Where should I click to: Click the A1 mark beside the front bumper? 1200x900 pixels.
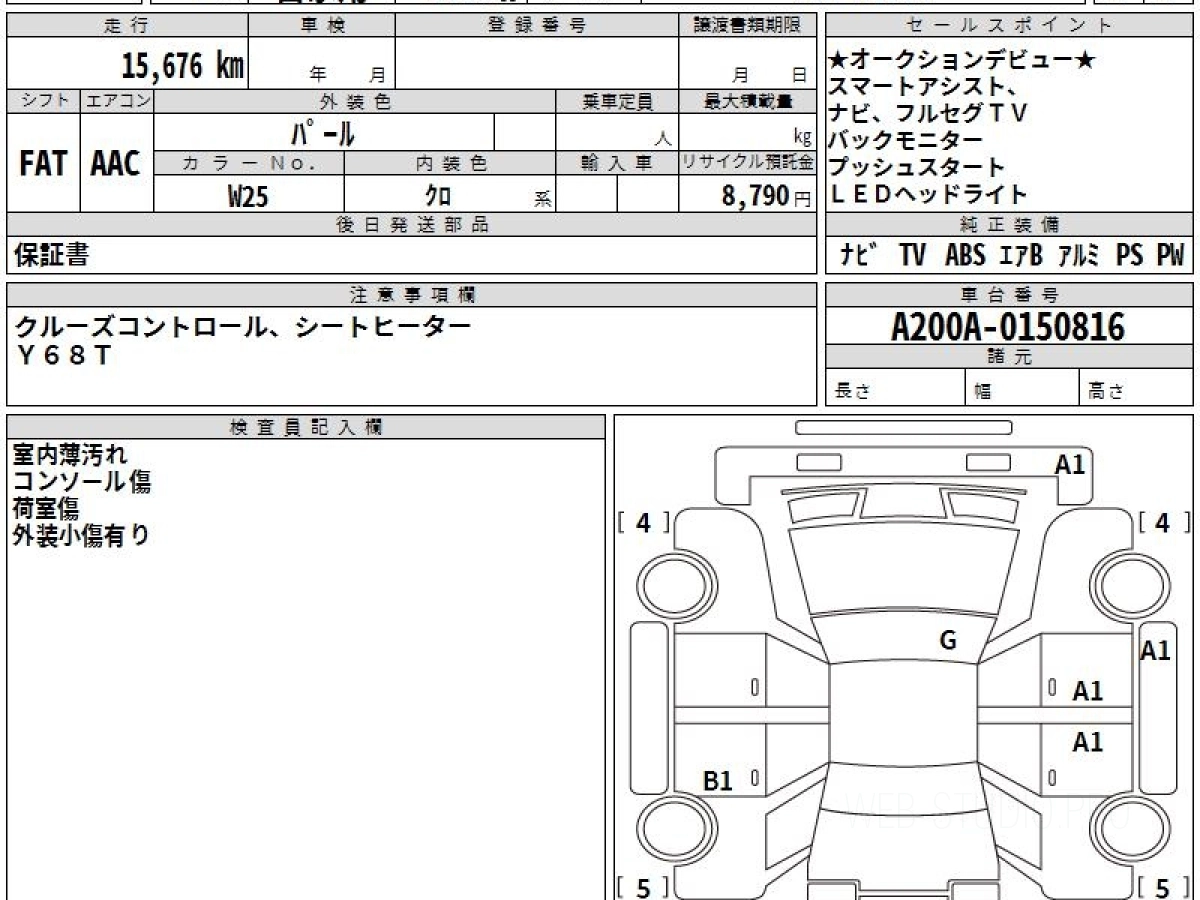click(x=1070, y=464)
